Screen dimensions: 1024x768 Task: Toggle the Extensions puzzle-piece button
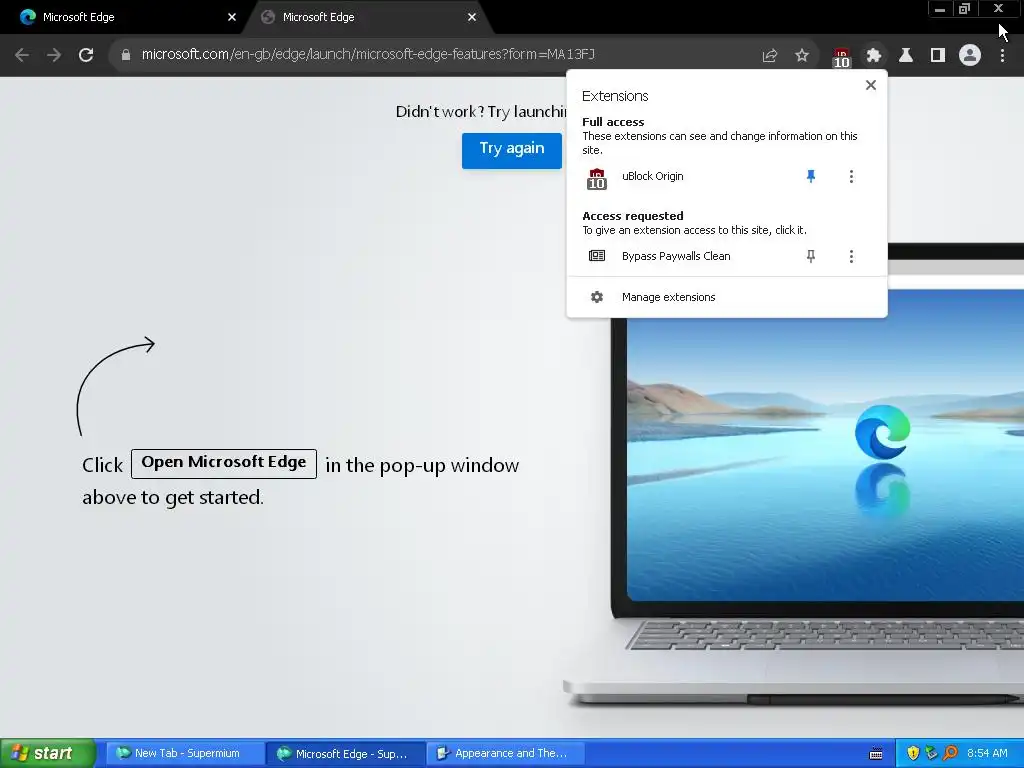(x=874, y=56)
